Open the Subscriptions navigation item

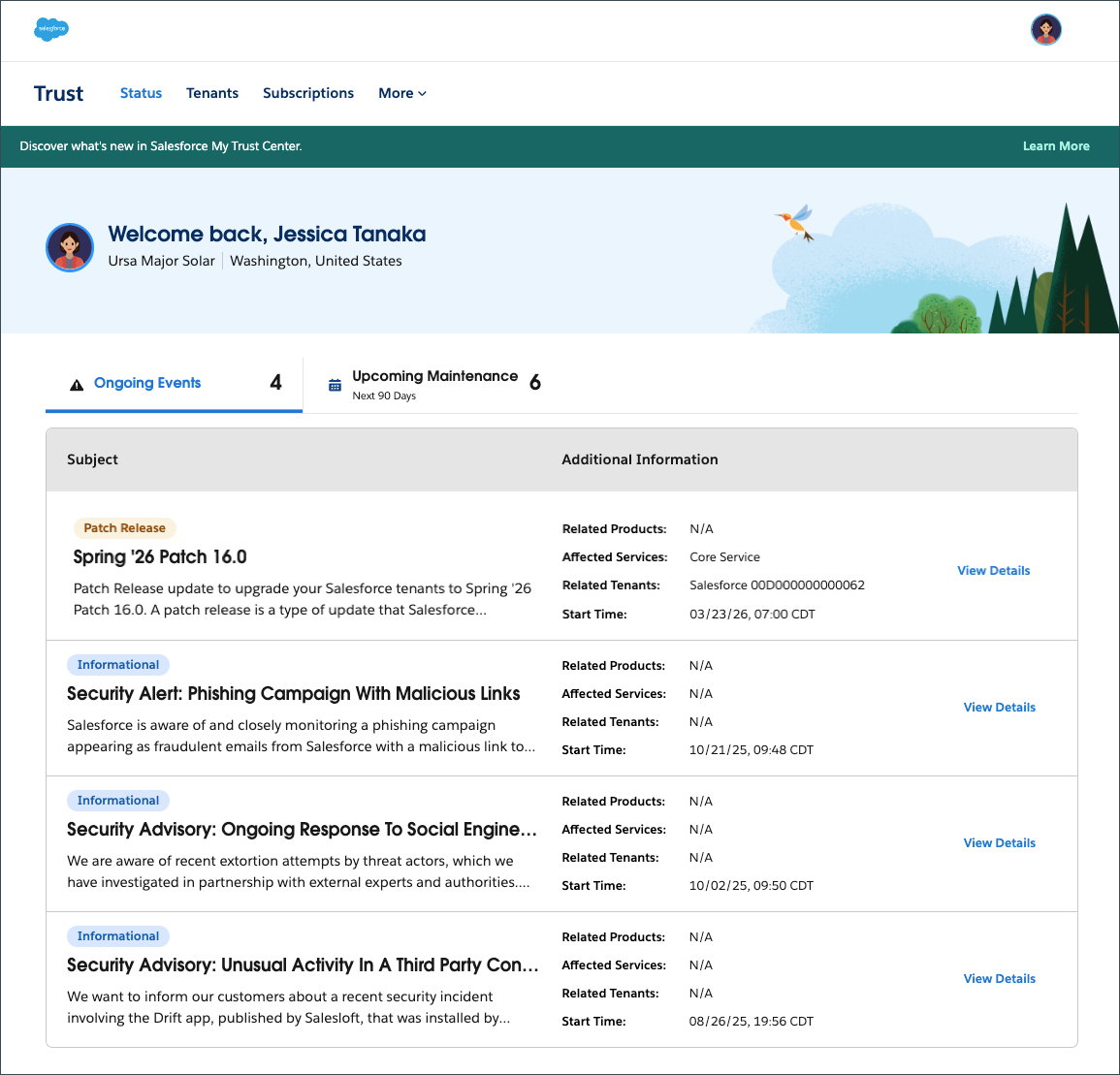308,93
